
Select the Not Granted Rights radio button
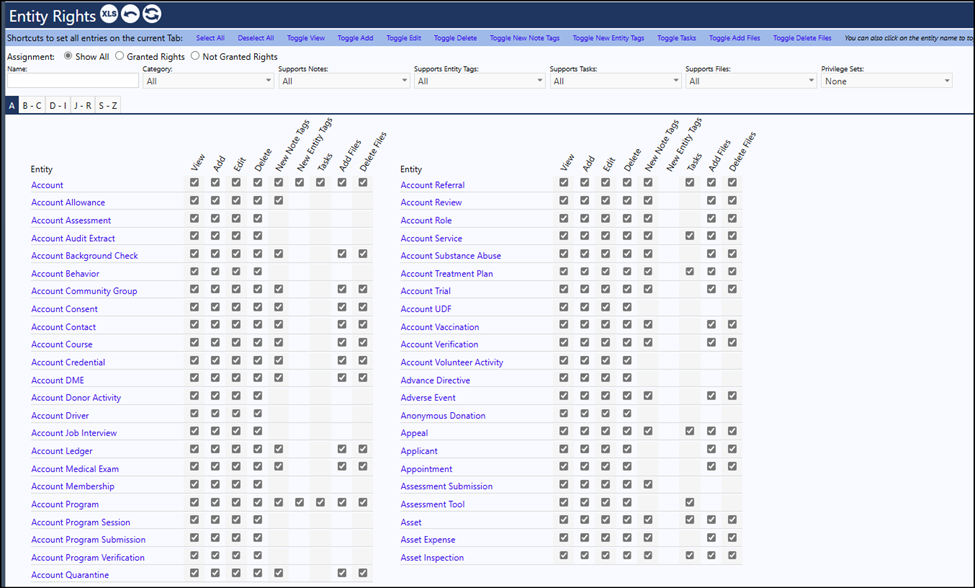pos(195,56)
